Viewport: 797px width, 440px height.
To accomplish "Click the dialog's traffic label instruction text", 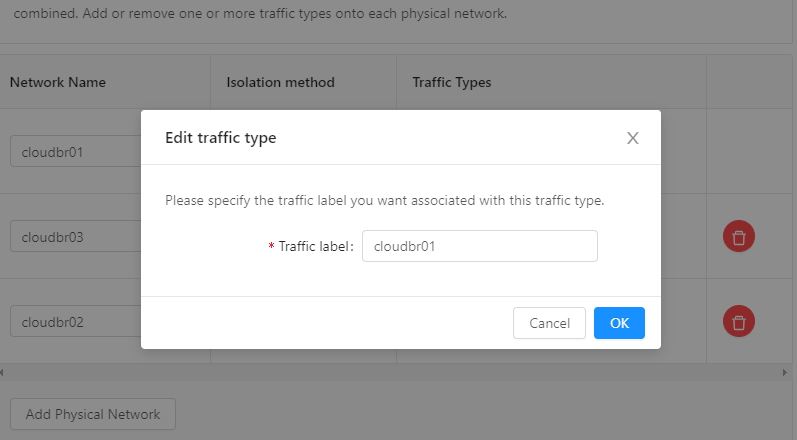I will click(x=385, y=200).
